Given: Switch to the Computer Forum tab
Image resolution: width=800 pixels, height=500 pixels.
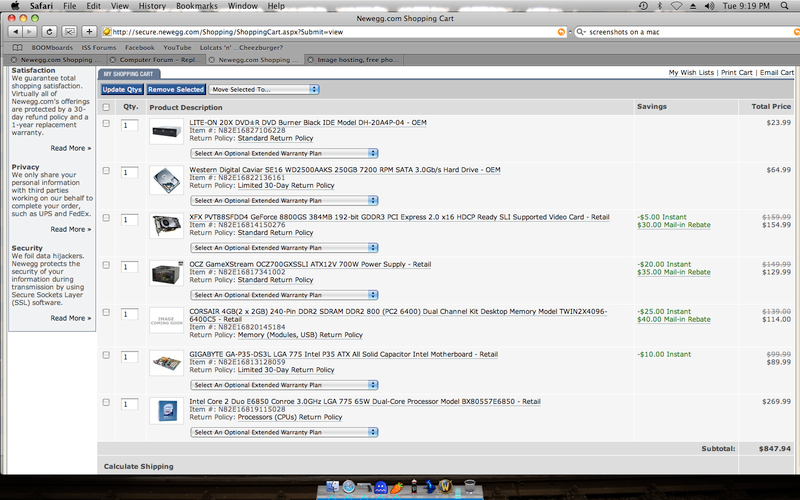Looking at the screenshot, I should coord(156,60).
